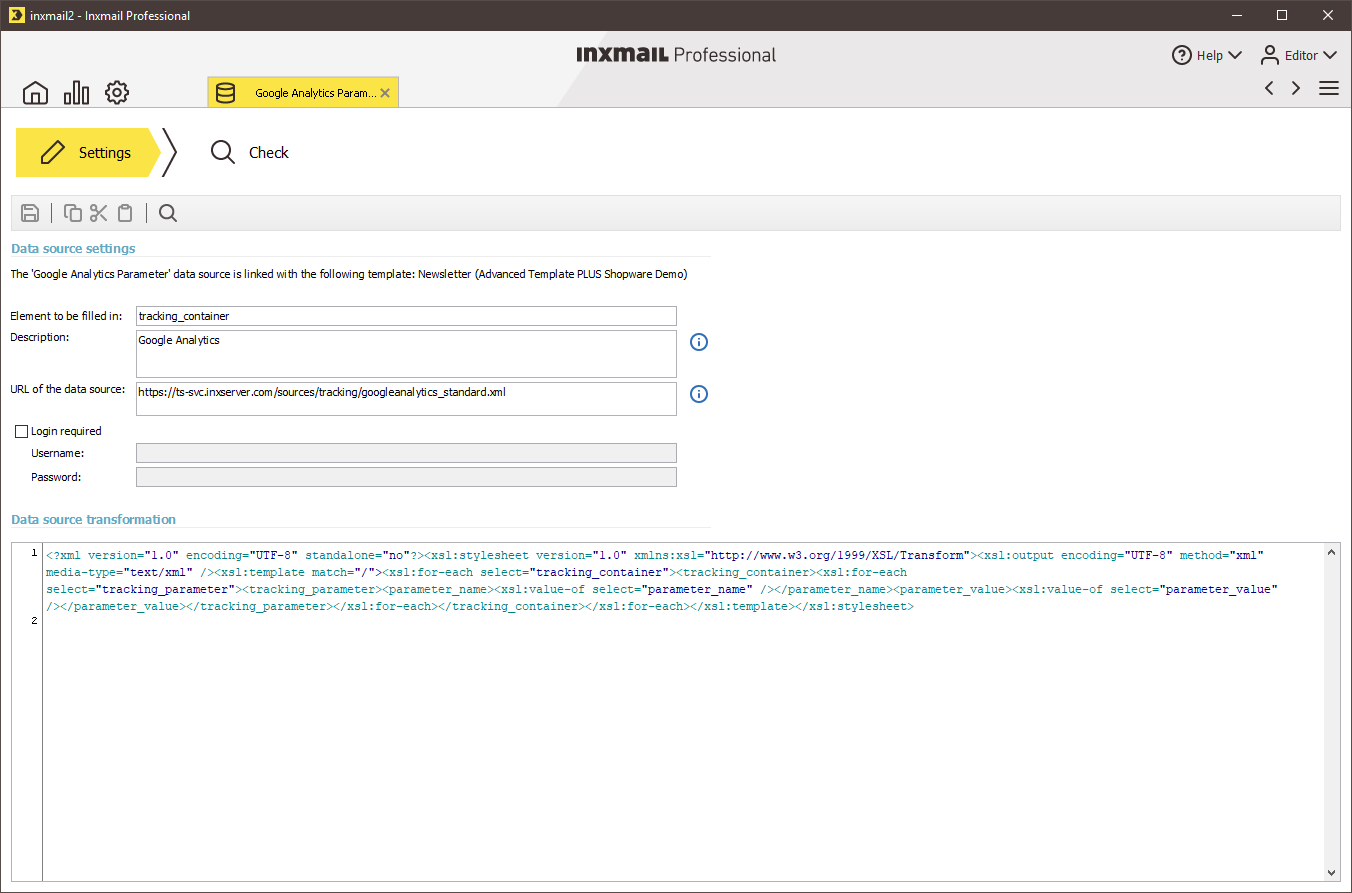
Task: Click the transformation editor up scroll arrow
Action: 1331,552
